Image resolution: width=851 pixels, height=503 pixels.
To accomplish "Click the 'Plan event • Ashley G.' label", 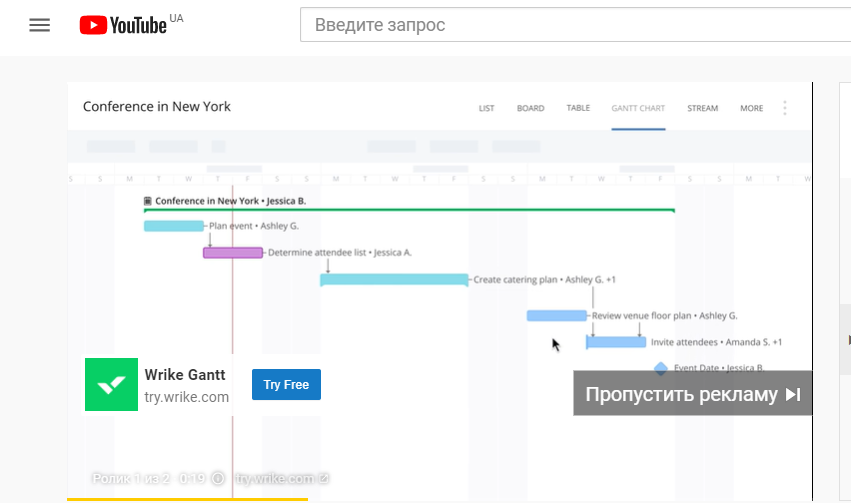I will click(254, 226).
